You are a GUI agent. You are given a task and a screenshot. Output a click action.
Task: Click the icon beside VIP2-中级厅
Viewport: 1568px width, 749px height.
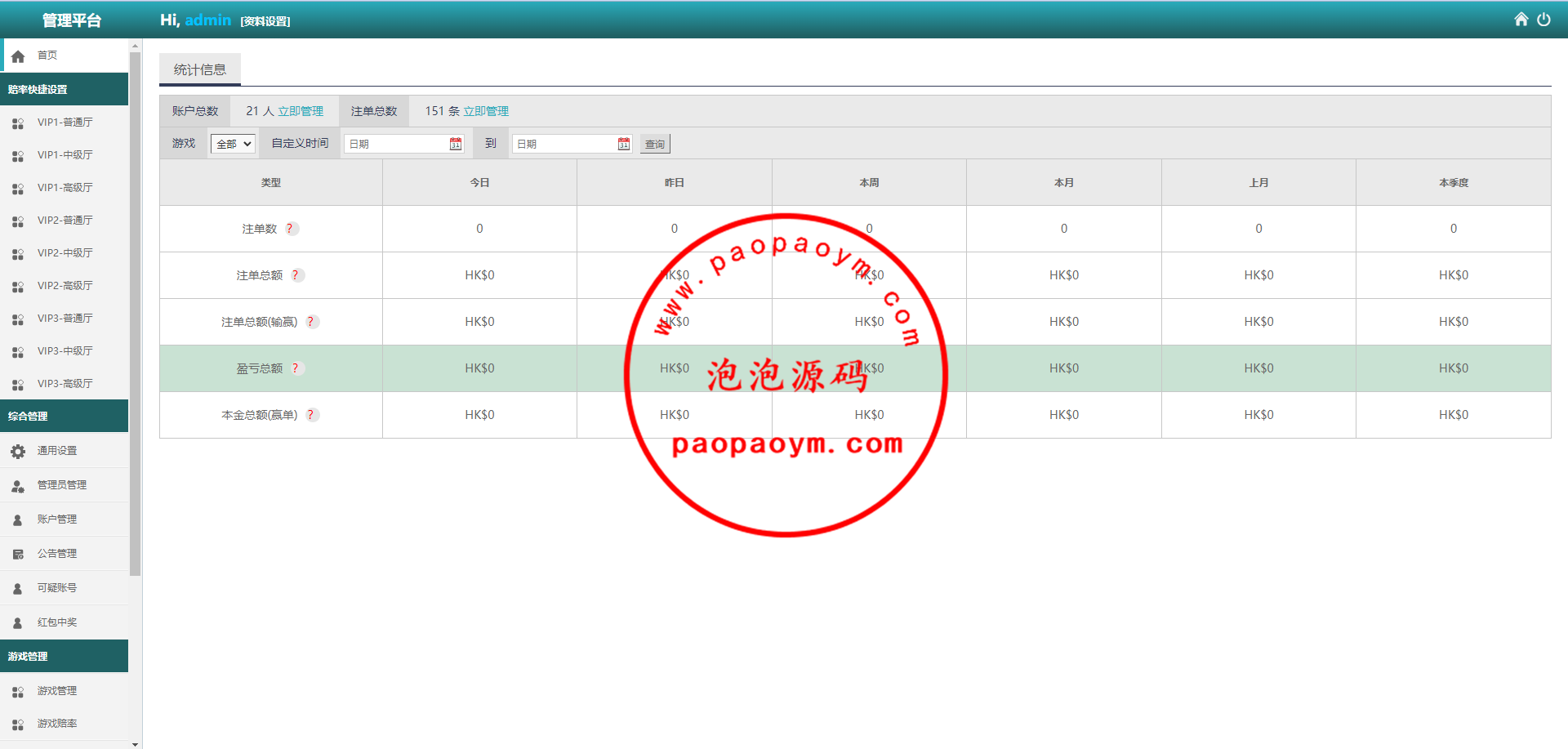pos(18,254)
